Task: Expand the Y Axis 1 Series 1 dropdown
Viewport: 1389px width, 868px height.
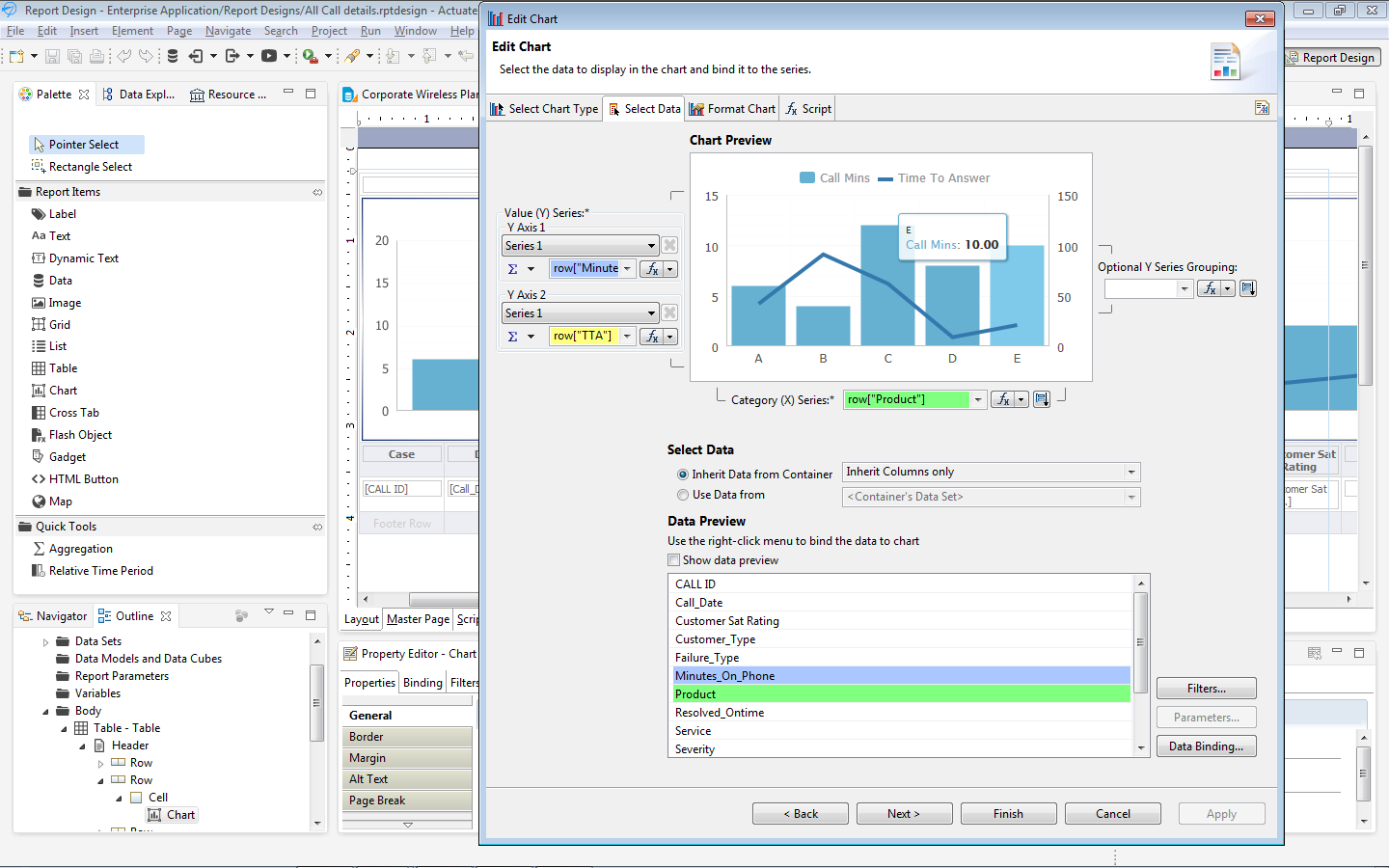Action: point(651,246)
